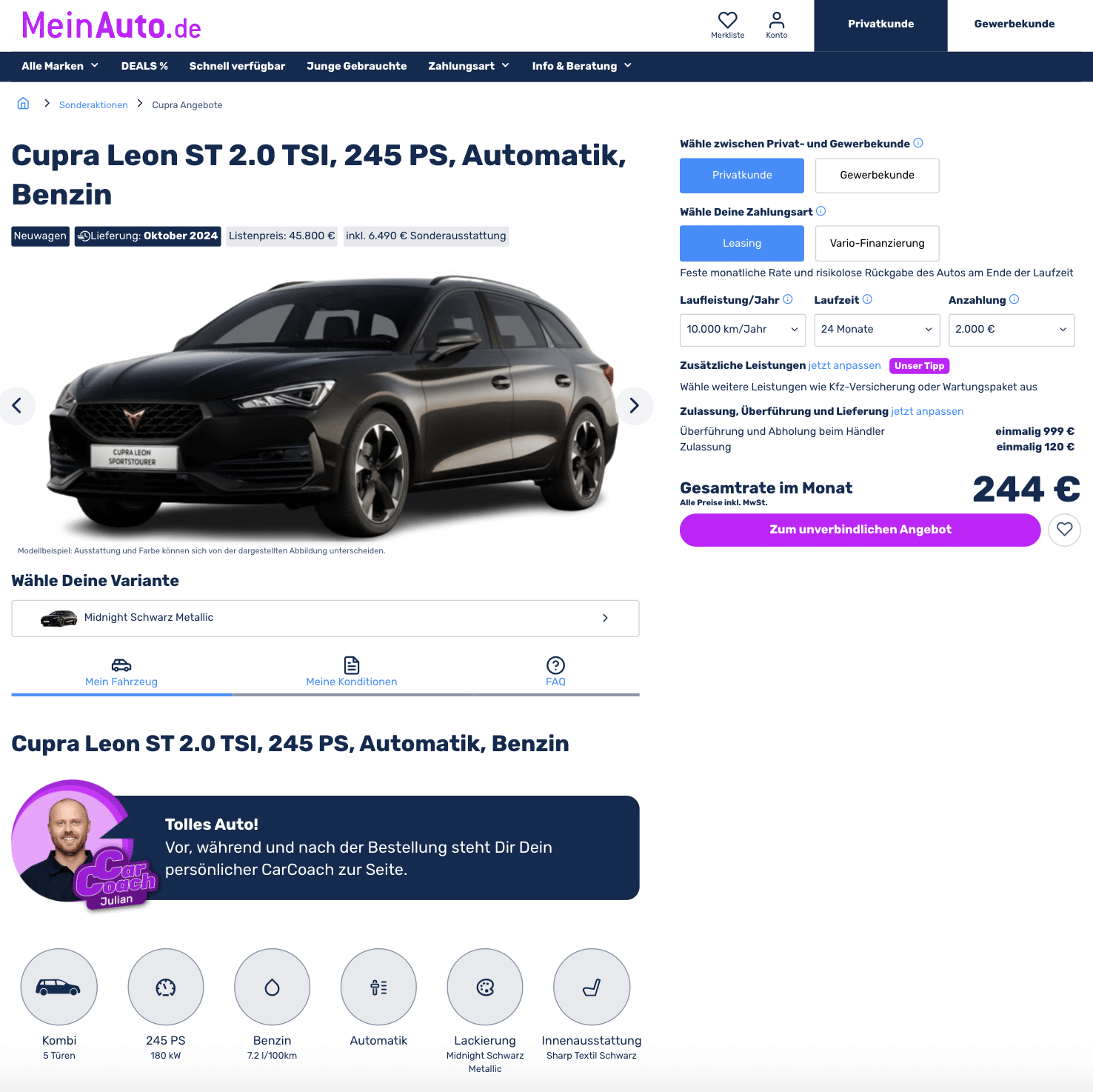This screenshot has width=1093, height=1092.
Task: Expand the Midnight Schwarz Metallic variant selector
Action: point(325,618)
